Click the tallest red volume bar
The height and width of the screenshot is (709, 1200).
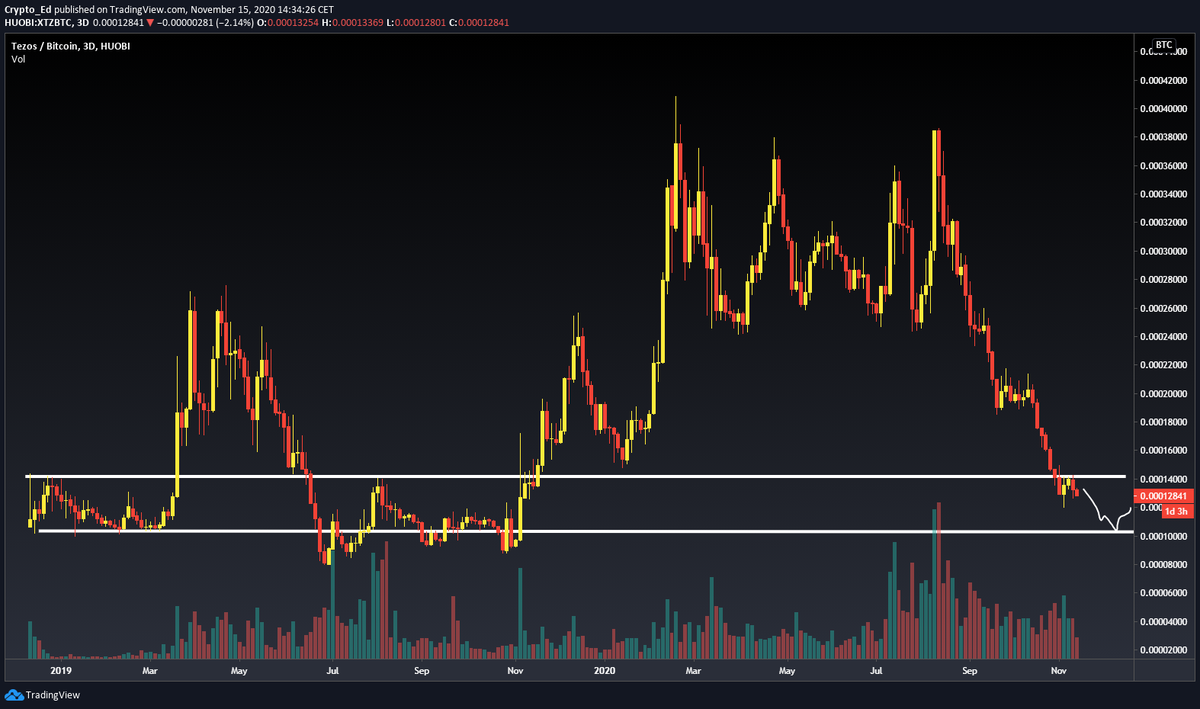click(938, 580)
